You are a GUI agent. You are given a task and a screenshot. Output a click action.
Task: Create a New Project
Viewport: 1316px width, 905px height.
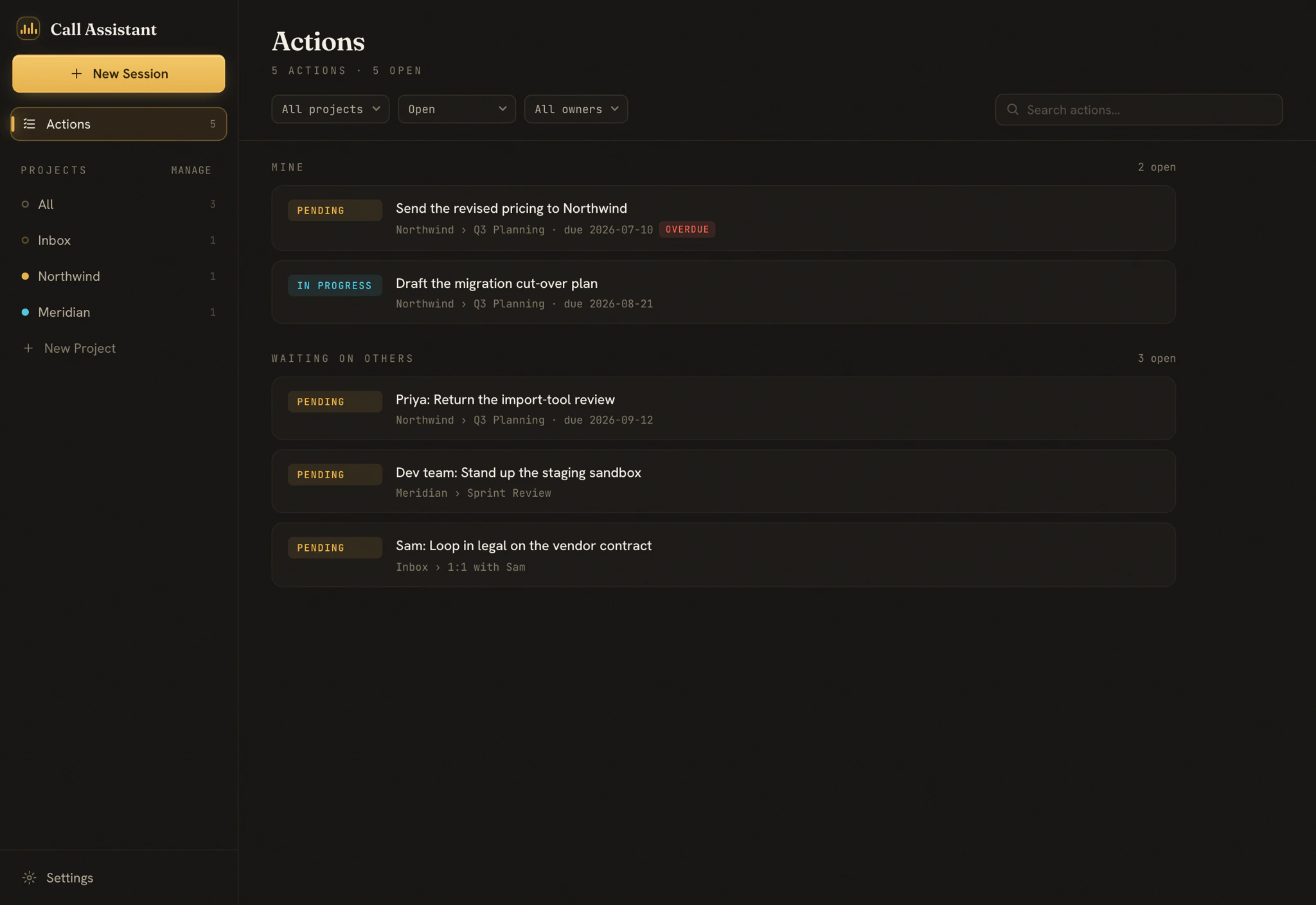click(119, 348)
